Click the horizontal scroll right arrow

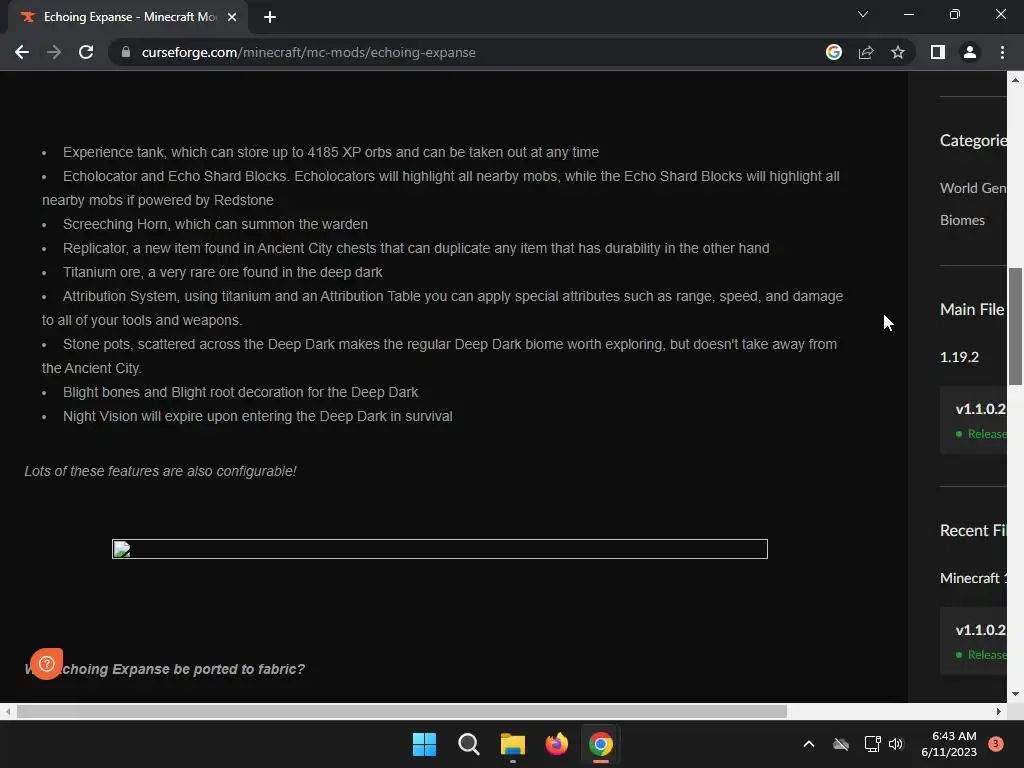pos(999,711)
